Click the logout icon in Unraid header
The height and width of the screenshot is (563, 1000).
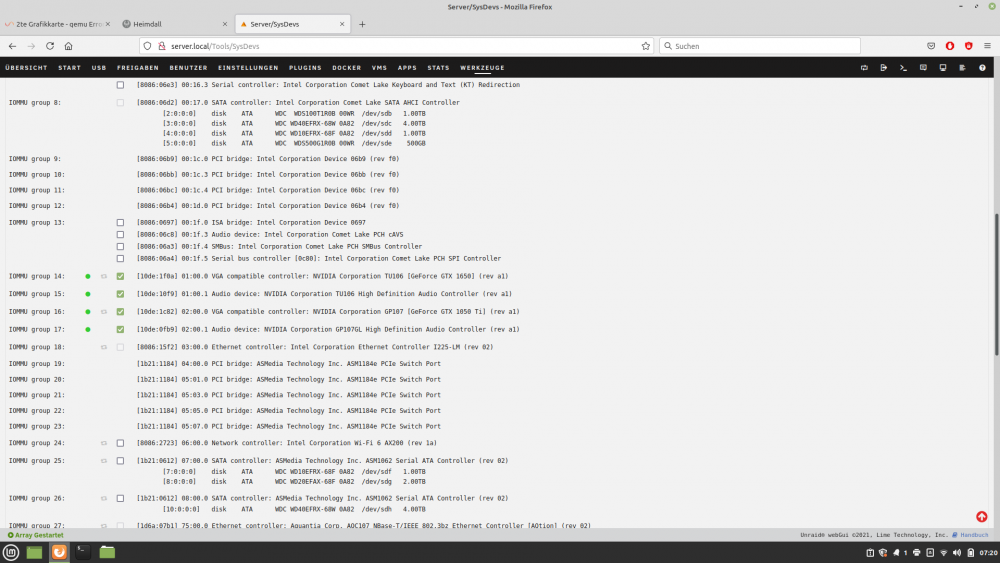coord(884,68)
